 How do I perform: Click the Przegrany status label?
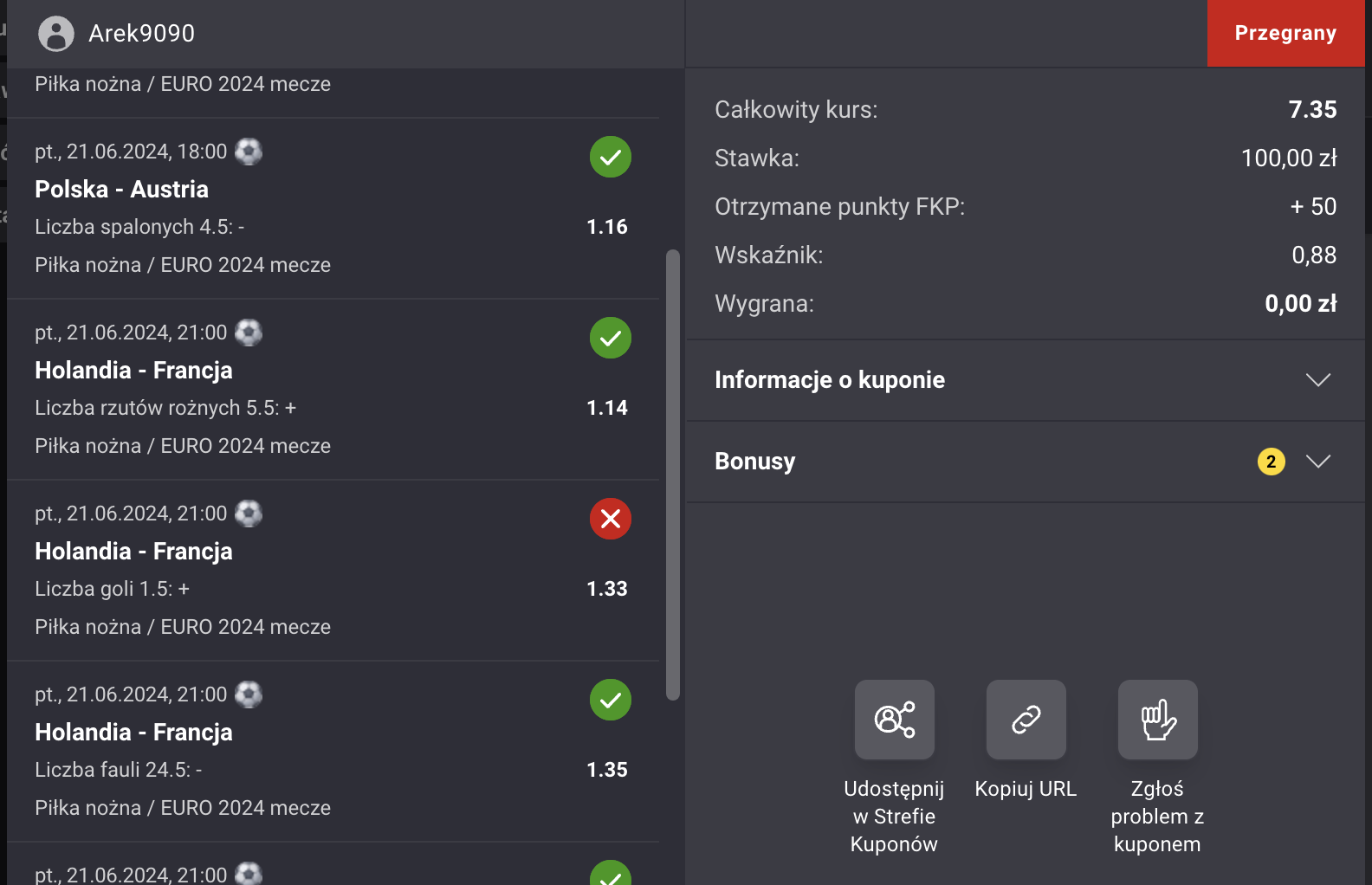(x=1285, y=33)
